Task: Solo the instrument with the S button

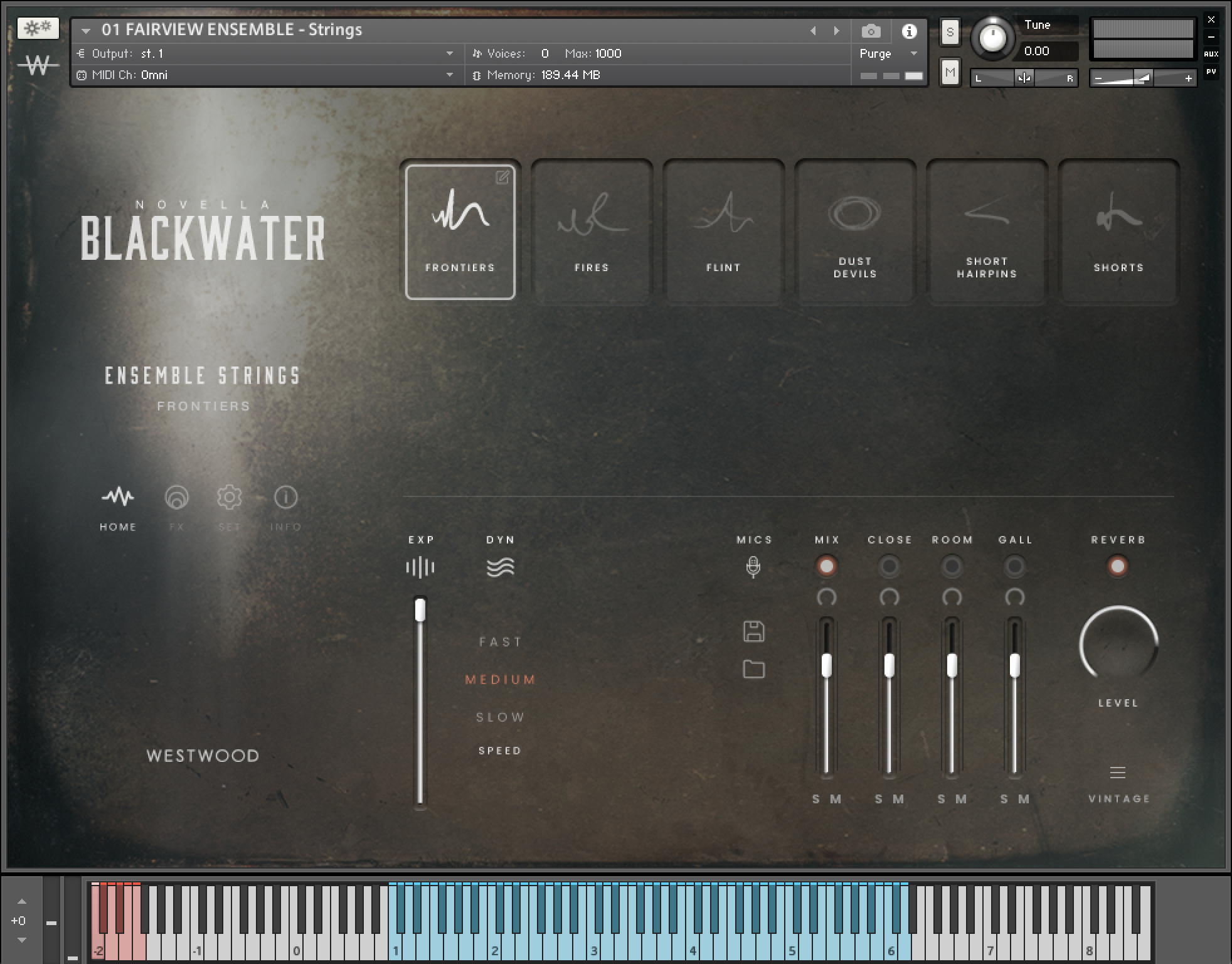Action: tap(950, 32)
